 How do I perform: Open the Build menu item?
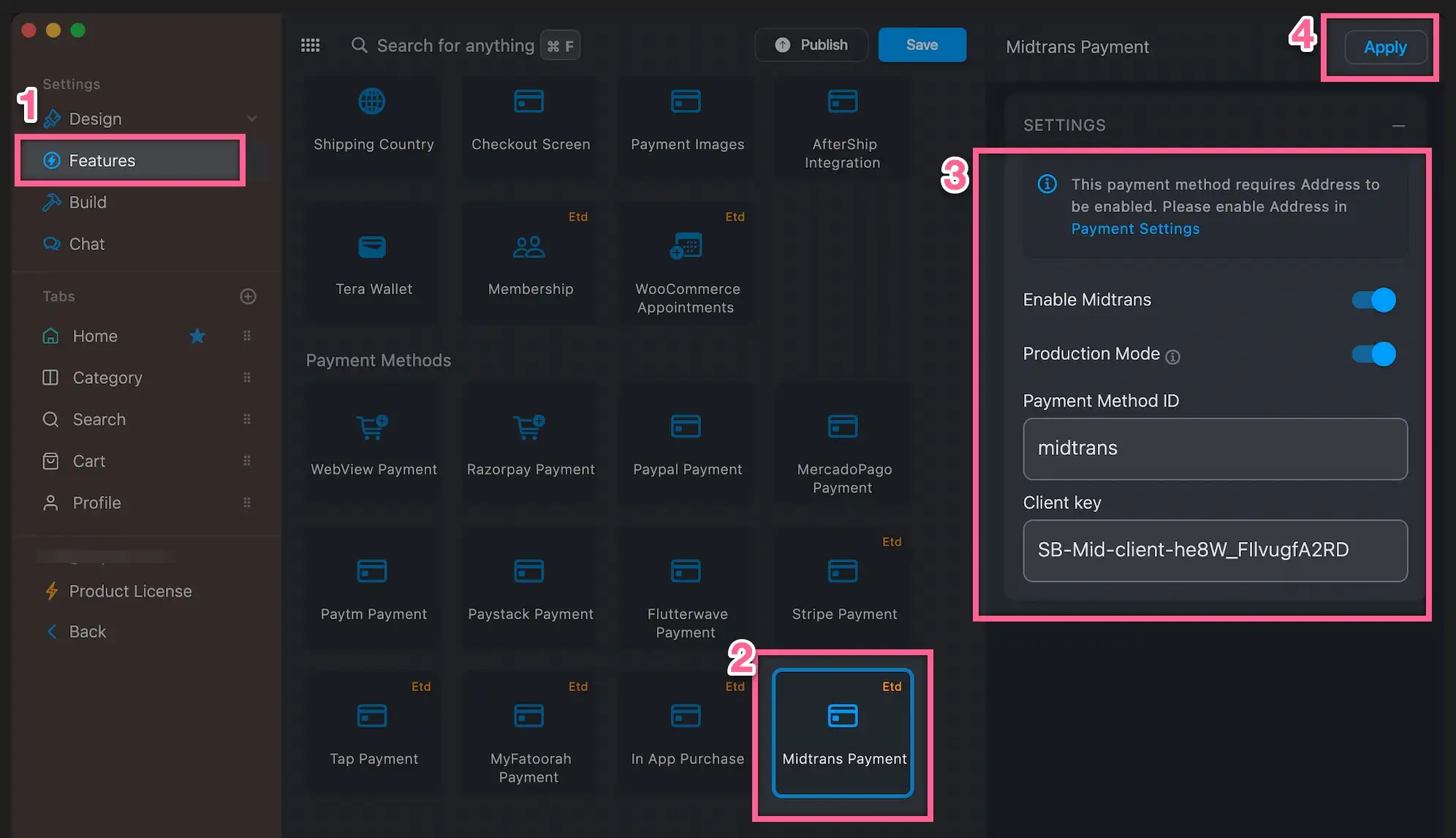click(88, 203)
